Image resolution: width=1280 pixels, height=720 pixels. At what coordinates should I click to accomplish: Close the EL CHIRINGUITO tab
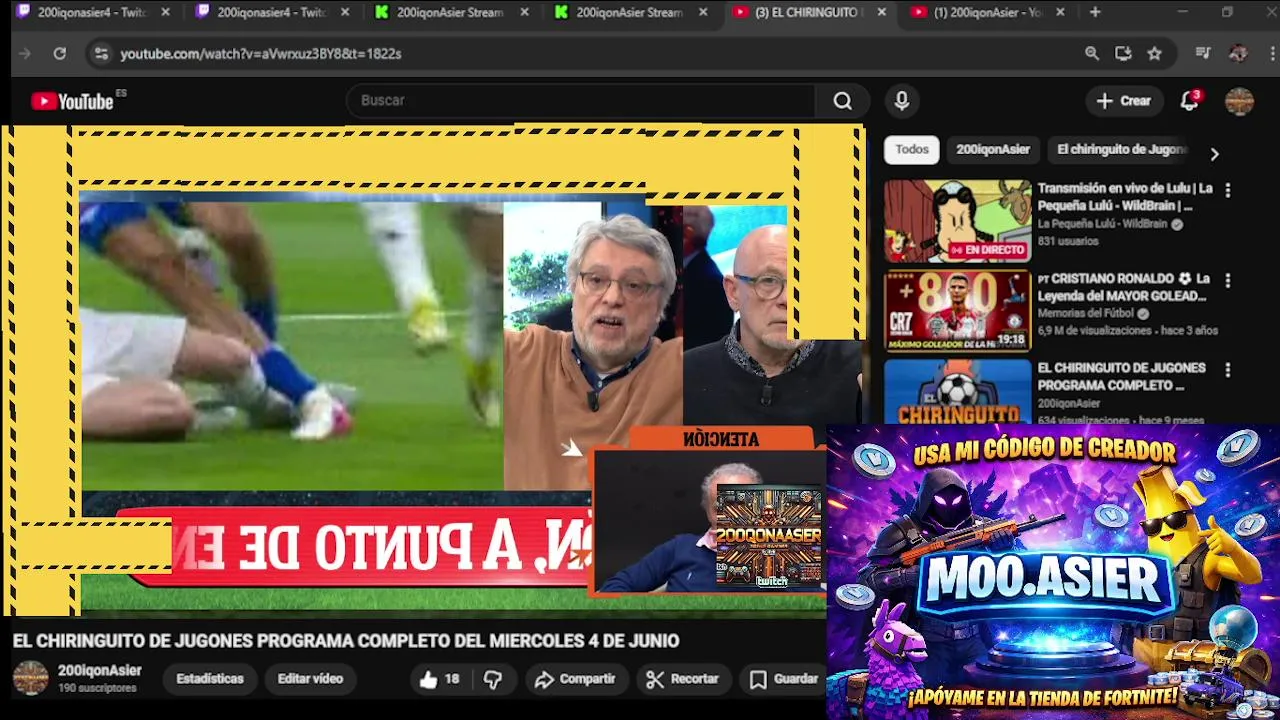[x=882, y=12]
